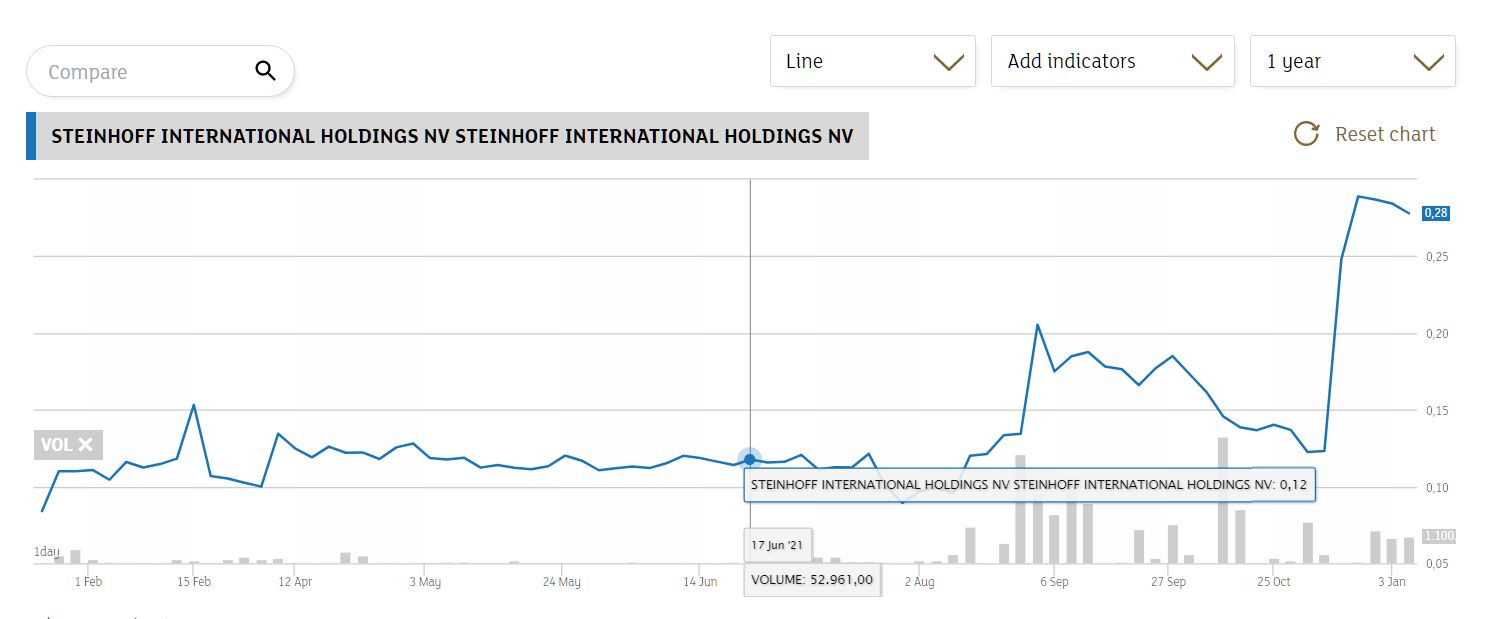Expand the Add indicators dropdown
Viewport: 1506px width, 619px height.
click(x=1112, y=61)
